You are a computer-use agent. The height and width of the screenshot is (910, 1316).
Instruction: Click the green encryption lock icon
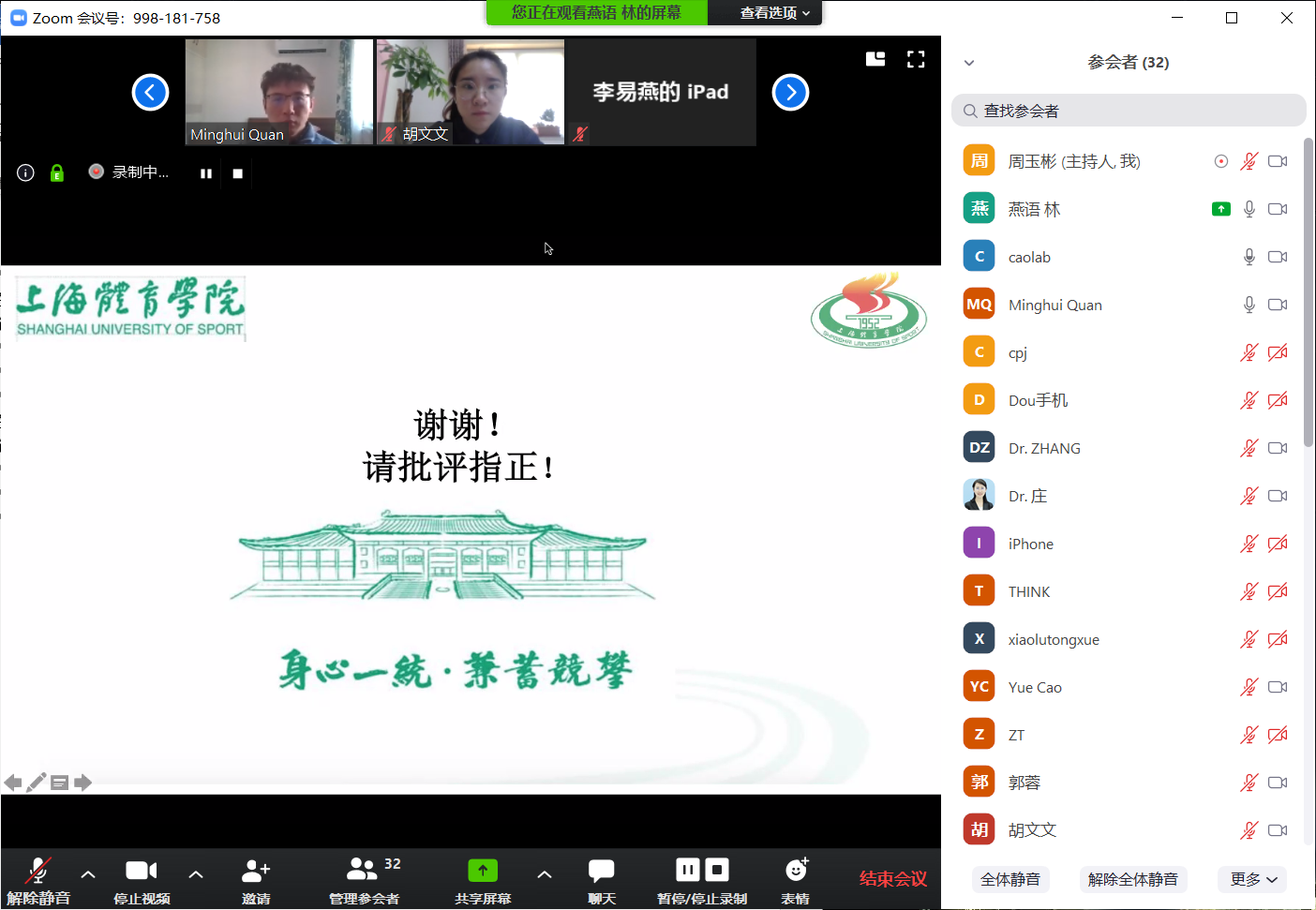(57, 172)
